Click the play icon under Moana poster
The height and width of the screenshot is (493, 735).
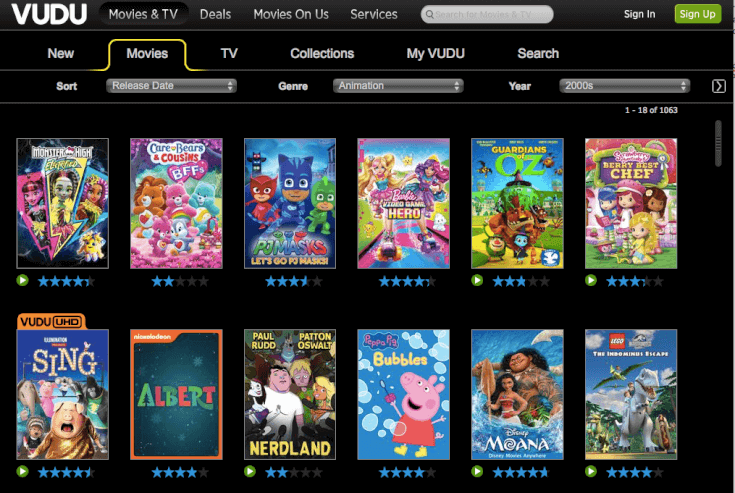coord(477,471)
